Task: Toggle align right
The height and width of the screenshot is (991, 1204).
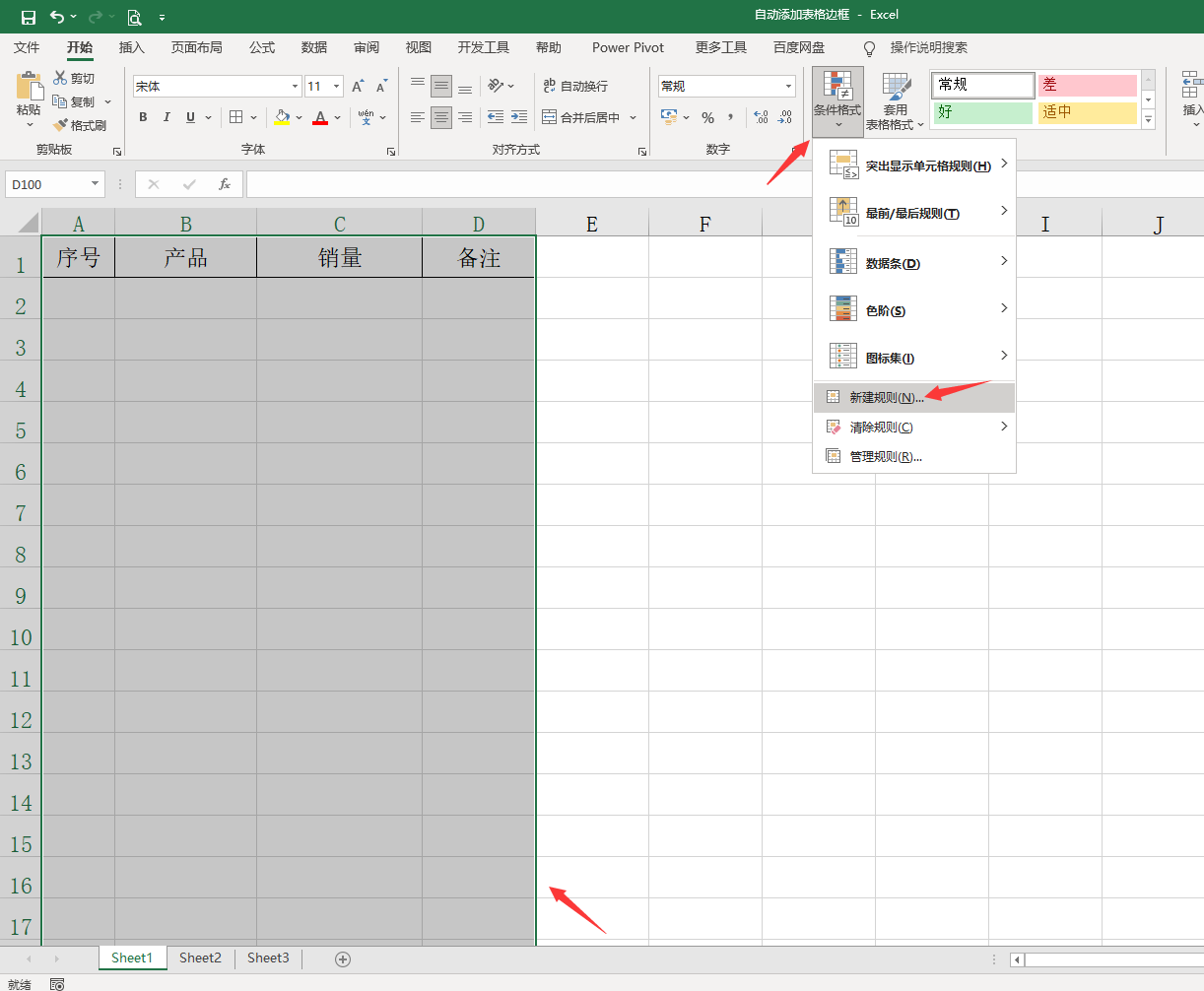Action: pyautogui.click(x=465, y=117)
